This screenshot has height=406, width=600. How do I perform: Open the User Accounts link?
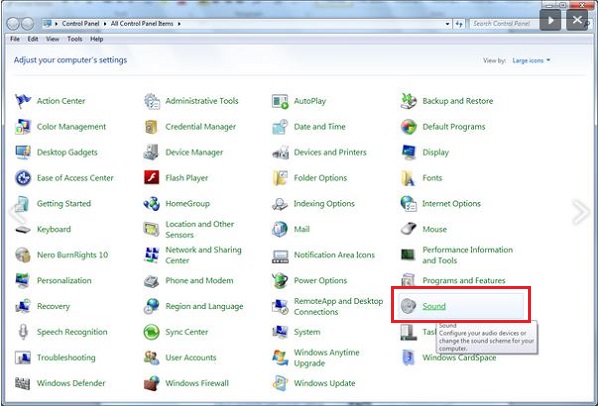(x=191, y=358)
